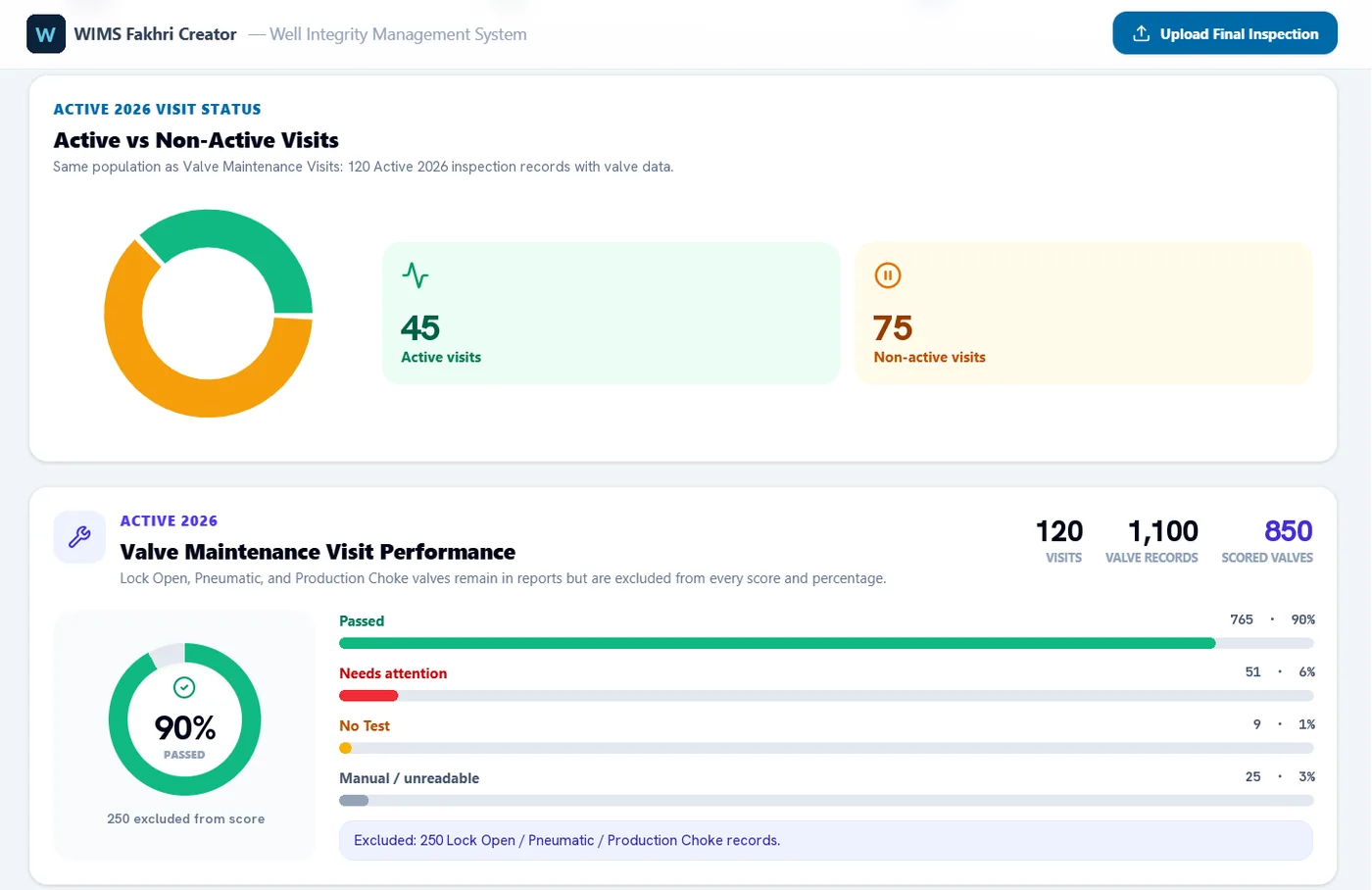Screen dimensions: 1372x890
Task: Click 'Valve Maintenance Visit Performance' heading
Action: tap(318, 552)
